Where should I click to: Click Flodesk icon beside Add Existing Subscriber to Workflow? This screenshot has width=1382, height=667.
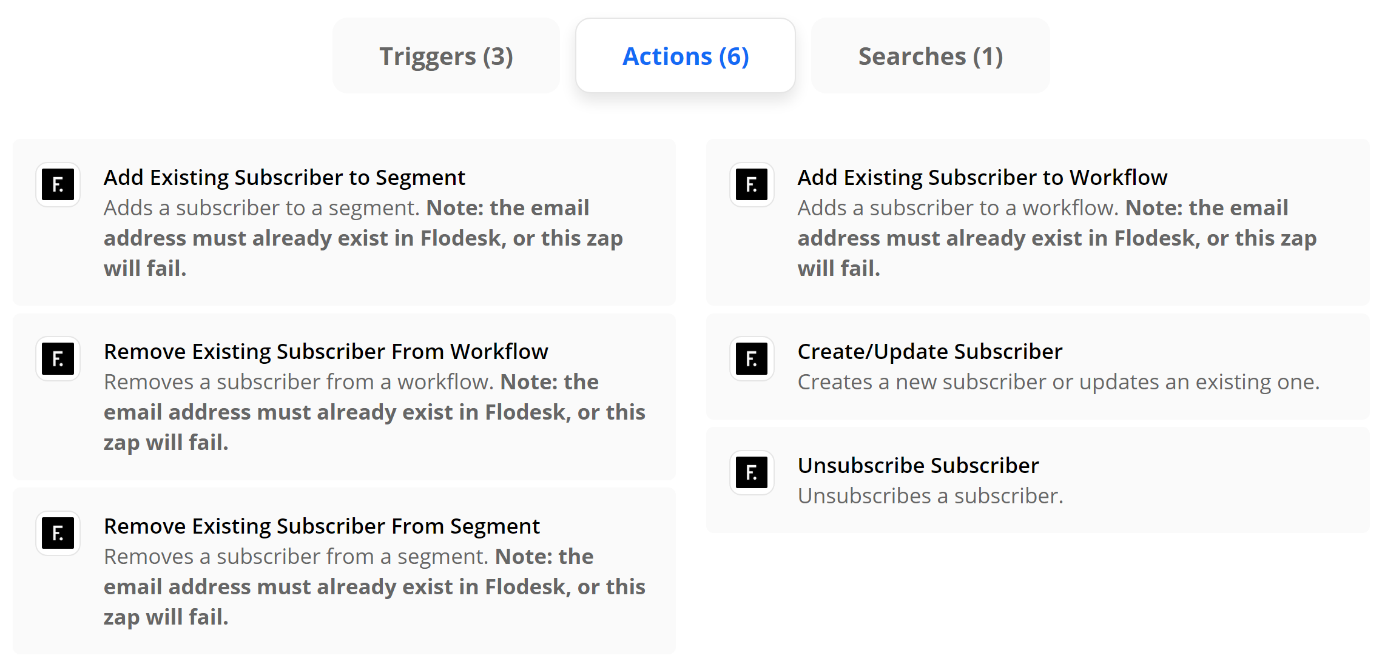752,185
